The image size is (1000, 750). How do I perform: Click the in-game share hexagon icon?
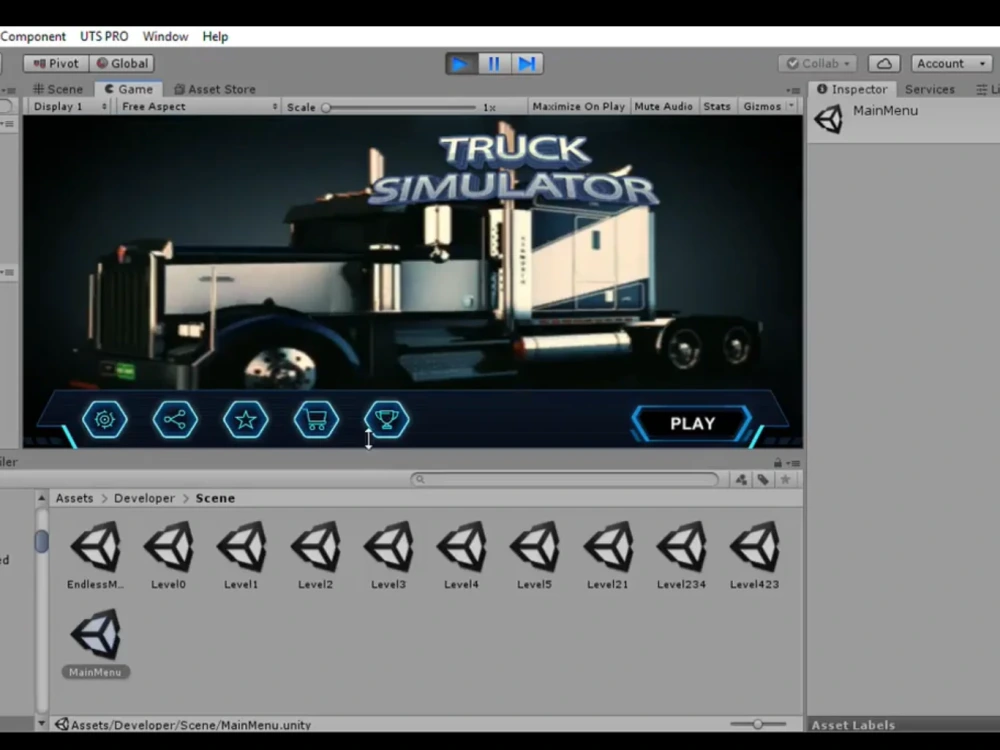point(175,419)
